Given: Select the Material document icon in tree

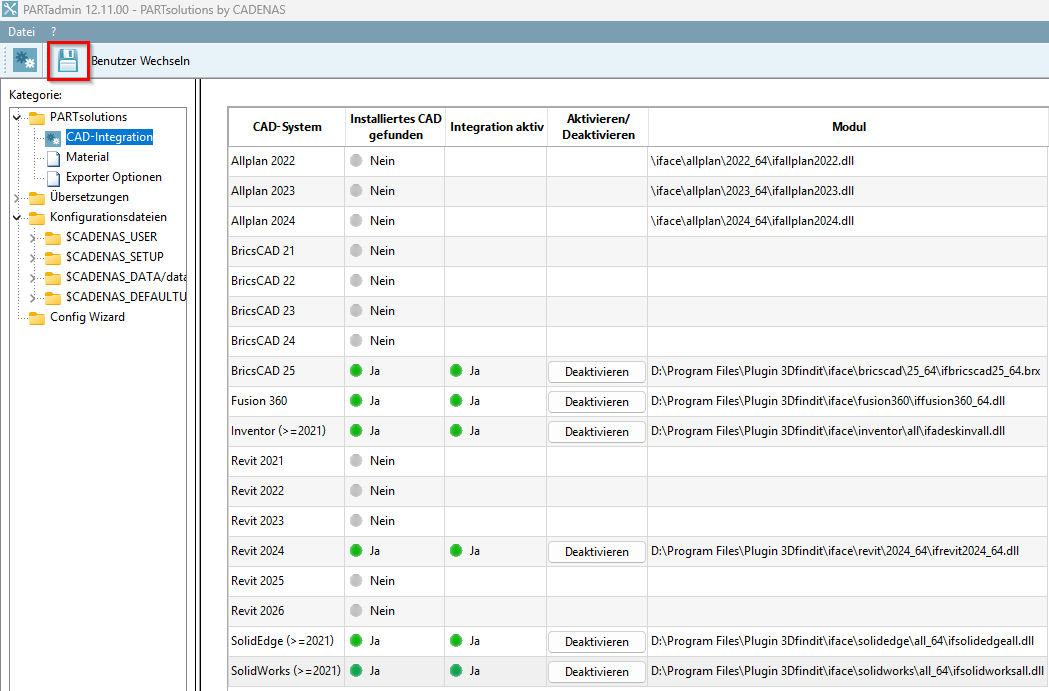Looking at the screenshot, I should coord(54,157).
